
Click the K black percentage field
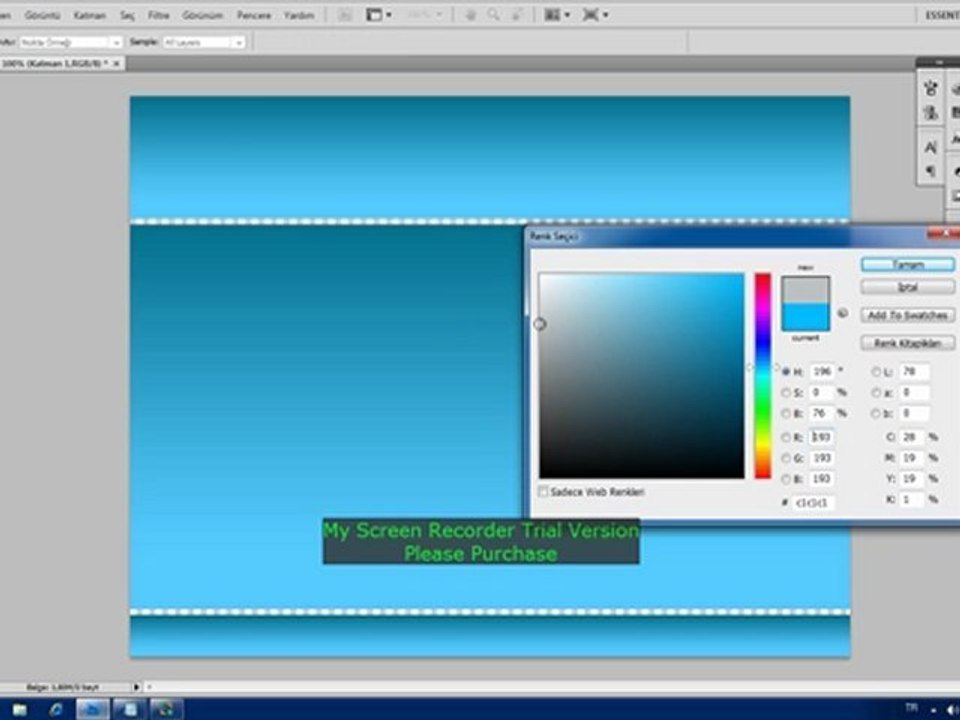(912, 500)
